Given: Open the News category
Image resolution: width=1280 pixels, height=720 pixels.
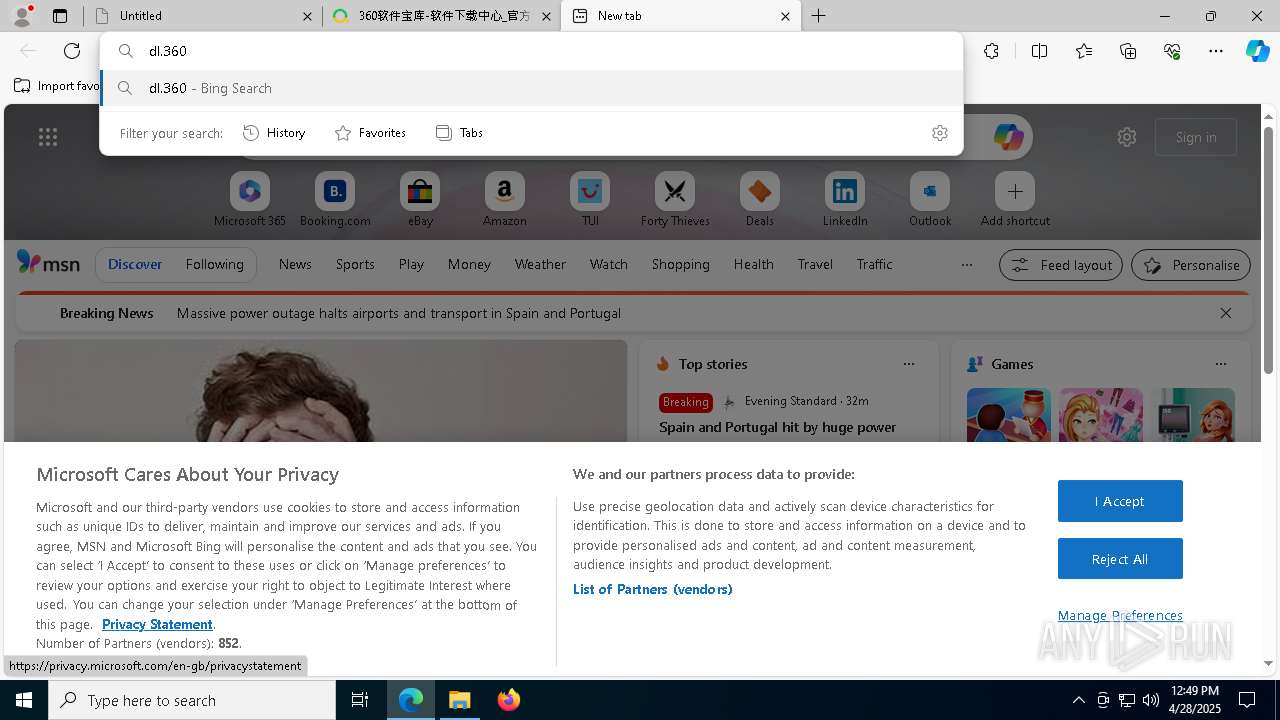Looking at the screenshot, I should pyautogui.click(x=295, y=264).
